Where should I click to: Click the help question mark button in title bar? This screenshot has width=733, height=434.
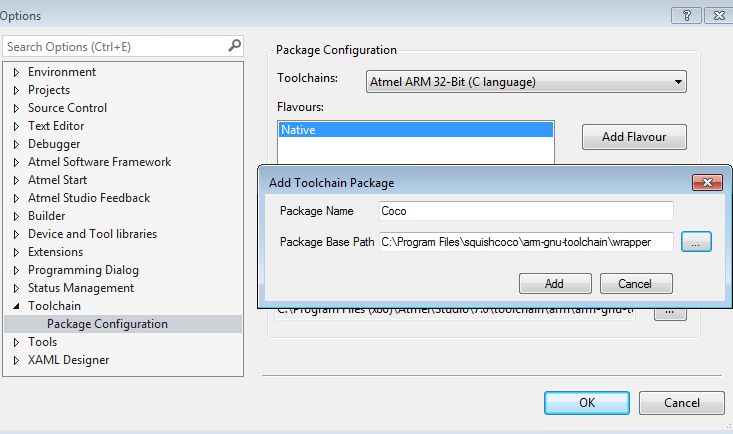click(x=686, y=15)
